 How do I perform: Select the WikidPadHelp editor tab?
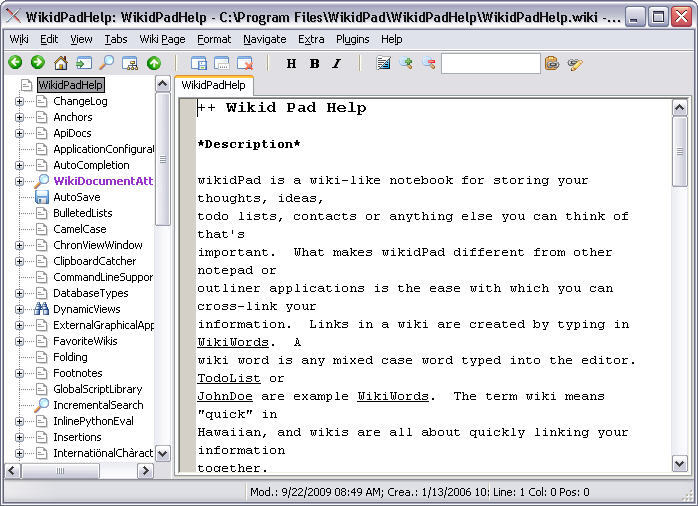click(214, 85)
